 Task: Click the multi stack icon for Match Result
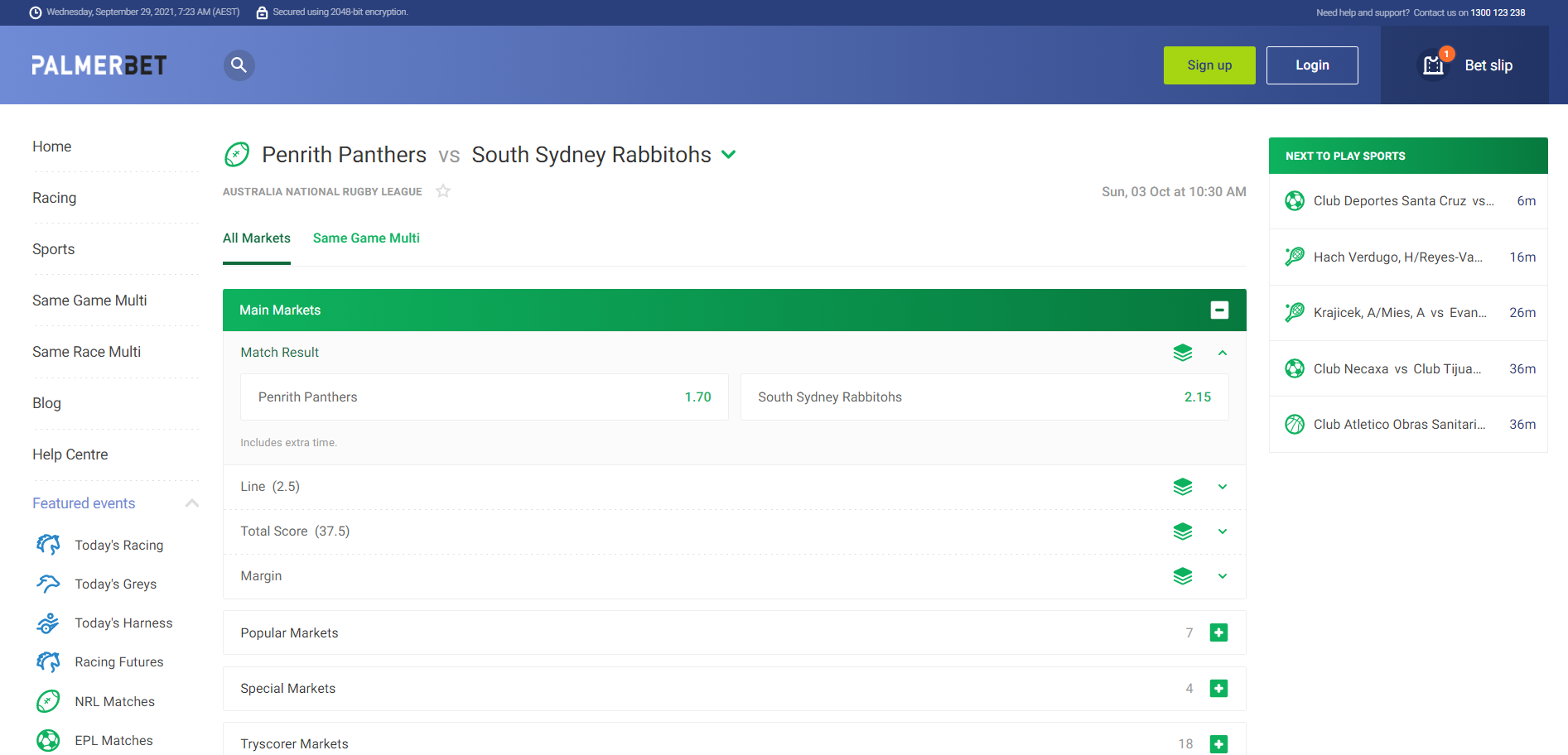coord(1183,353)
